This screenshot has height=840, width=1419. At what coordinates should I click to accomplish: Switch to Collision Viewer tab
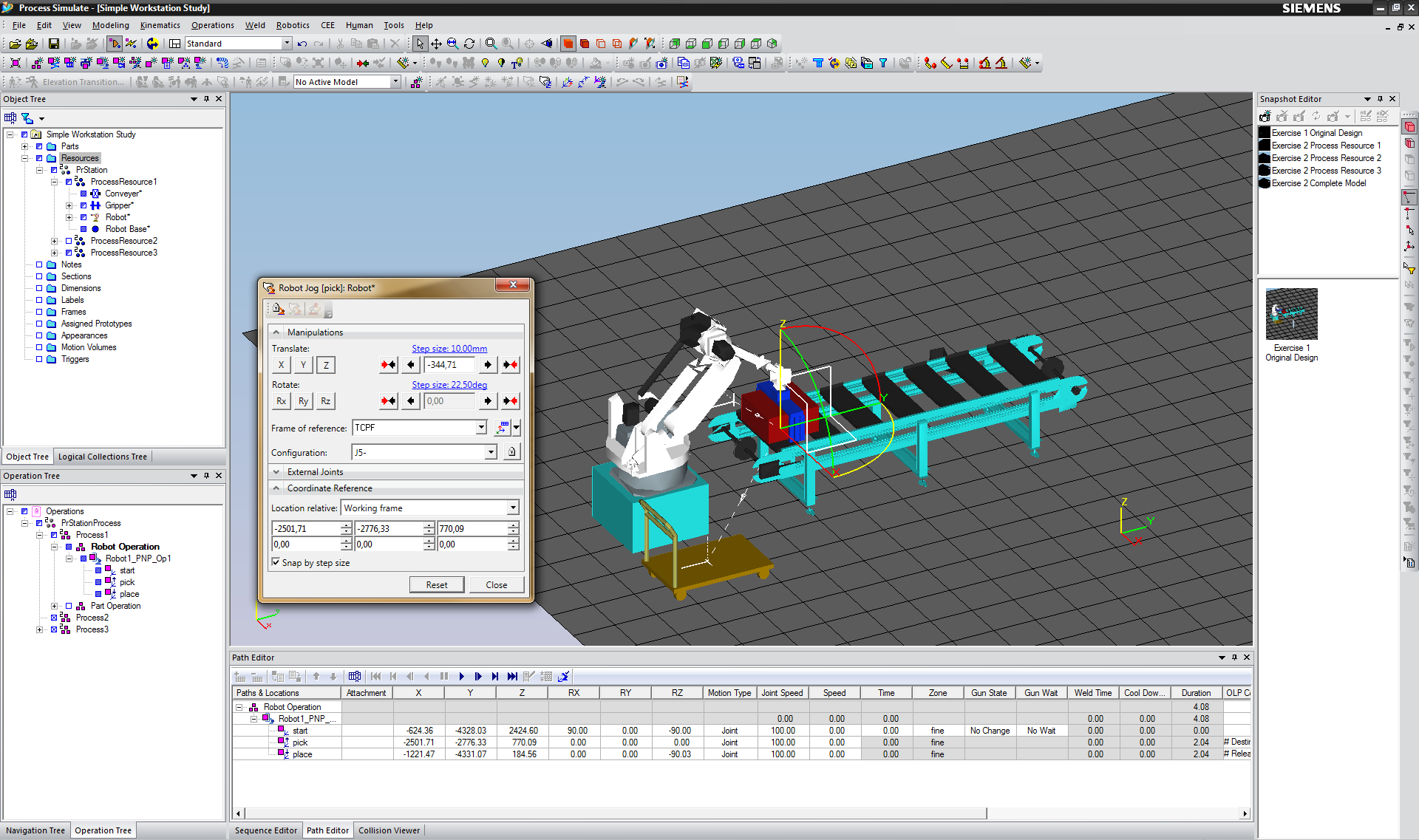[389, 830]
